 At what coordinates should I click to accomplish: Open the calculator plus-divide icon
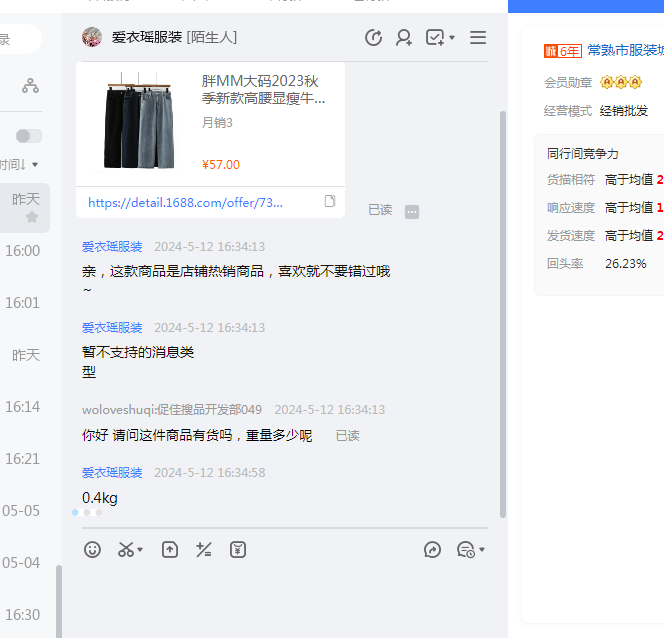pos(204,549)
